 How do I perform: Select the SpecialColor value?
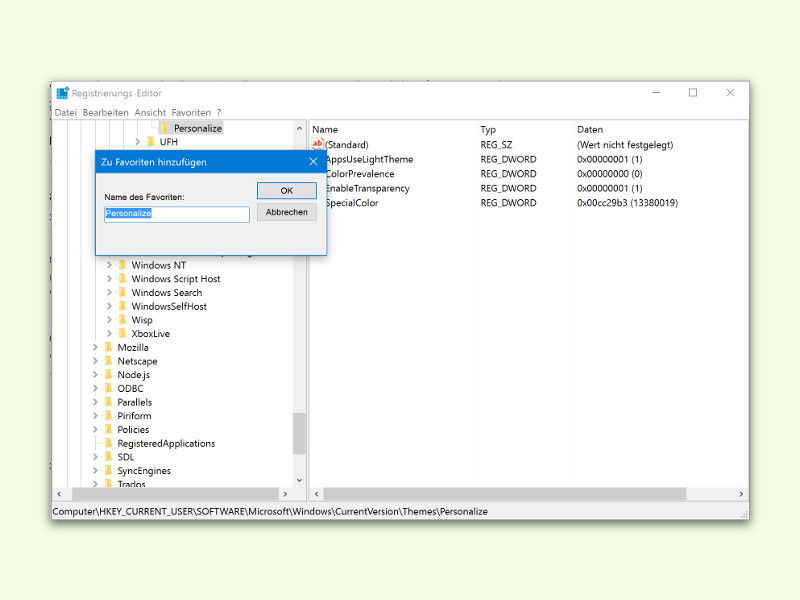352,203
